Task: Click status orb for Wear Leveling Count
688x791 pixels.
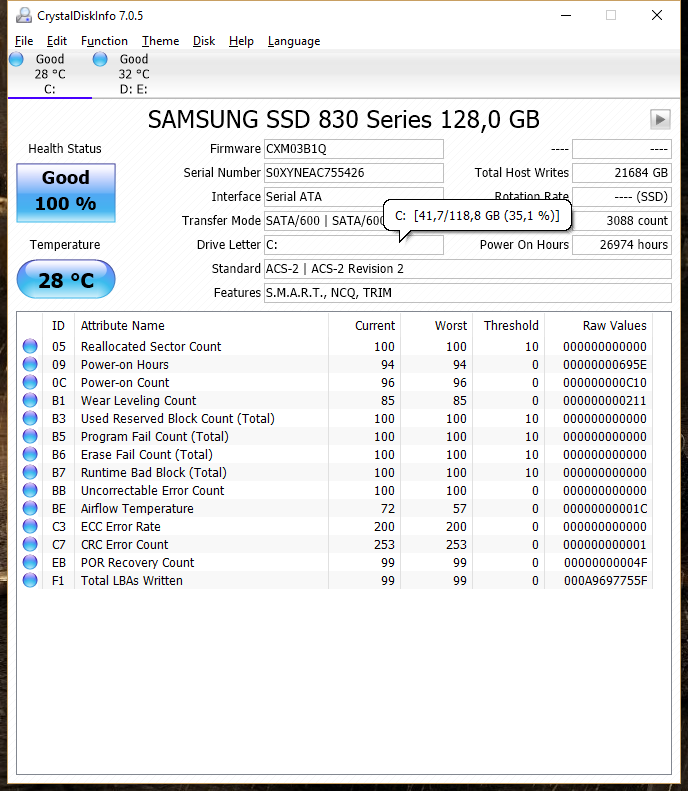Action: 30,400
